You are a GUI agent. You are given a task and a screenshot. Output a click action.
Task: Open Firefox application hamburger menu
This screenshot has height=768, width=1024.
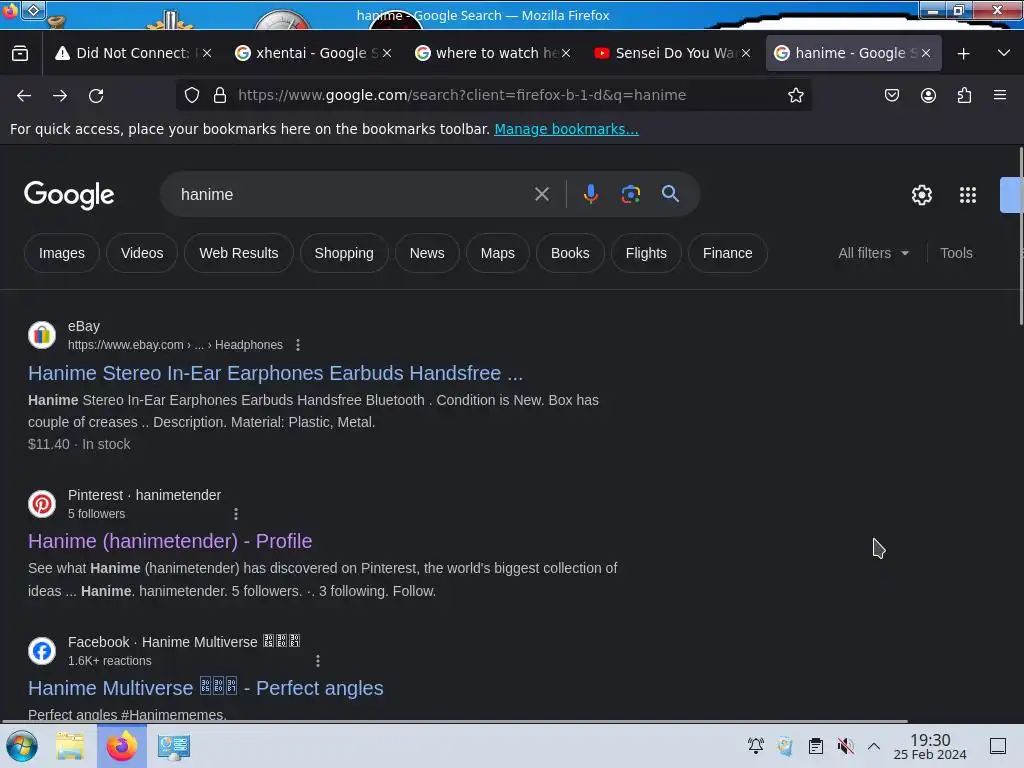coord(1000,95)
